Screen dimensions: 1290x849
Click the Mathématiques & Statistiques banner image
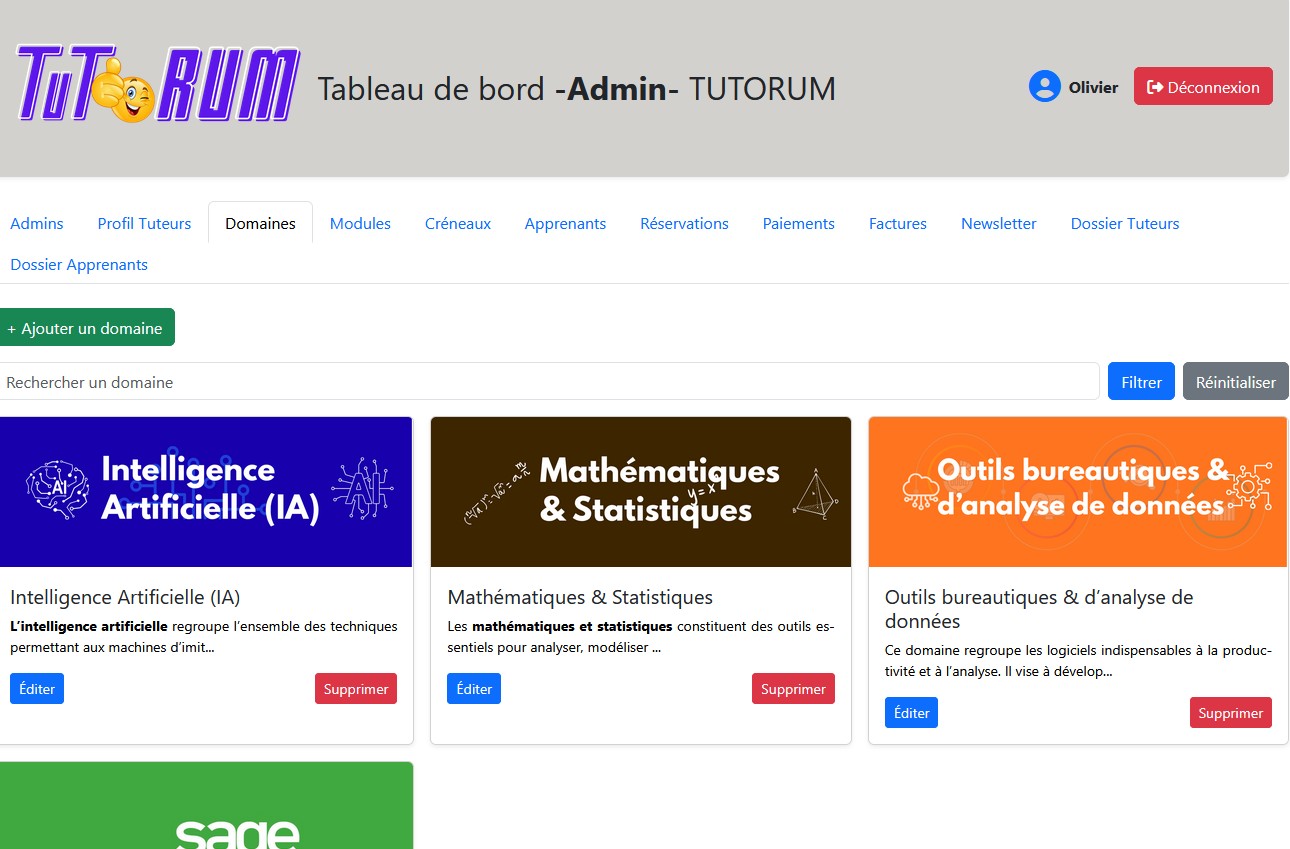[x=640, y=492]
